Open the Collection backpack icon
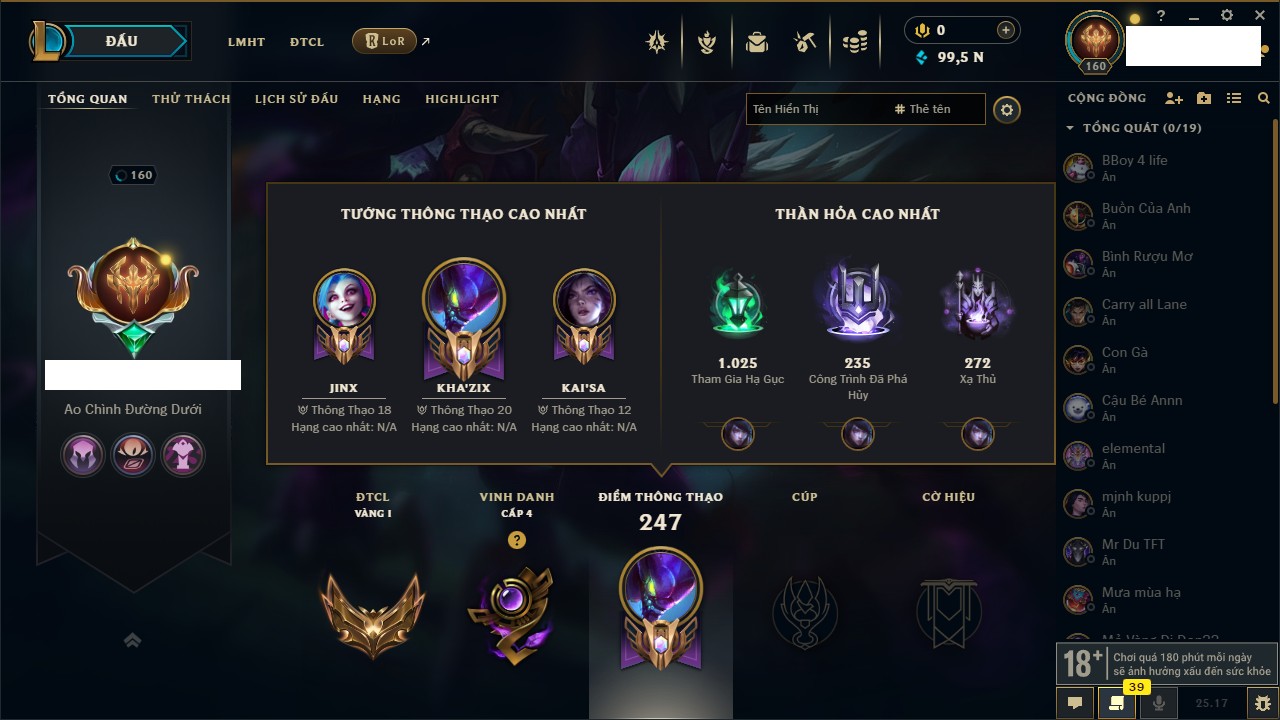 point(756,42)
